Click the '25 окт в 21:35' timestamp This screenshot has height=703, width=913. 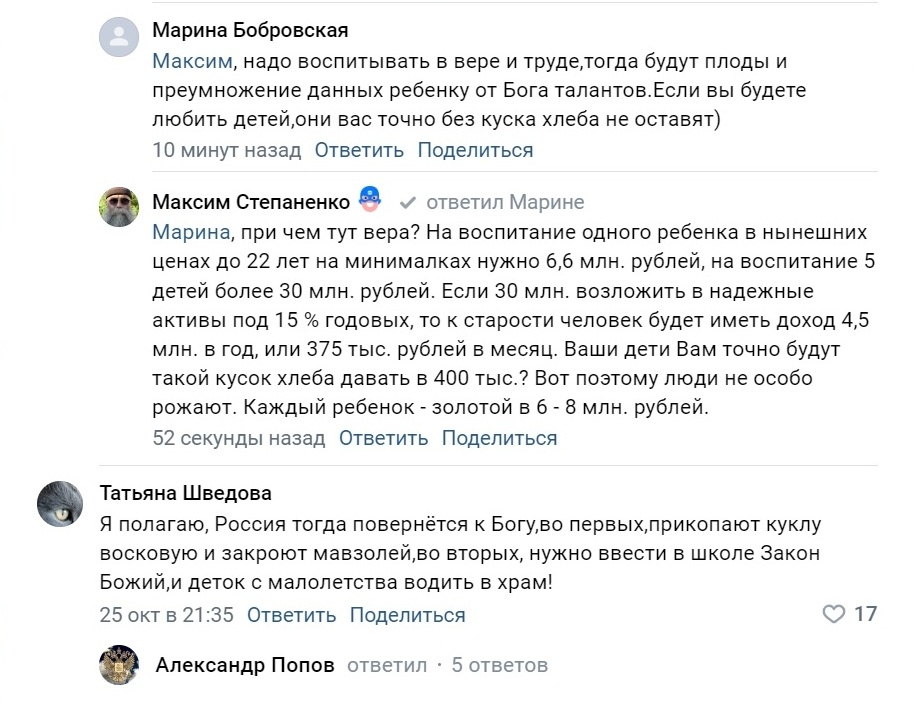click(166, 615)
